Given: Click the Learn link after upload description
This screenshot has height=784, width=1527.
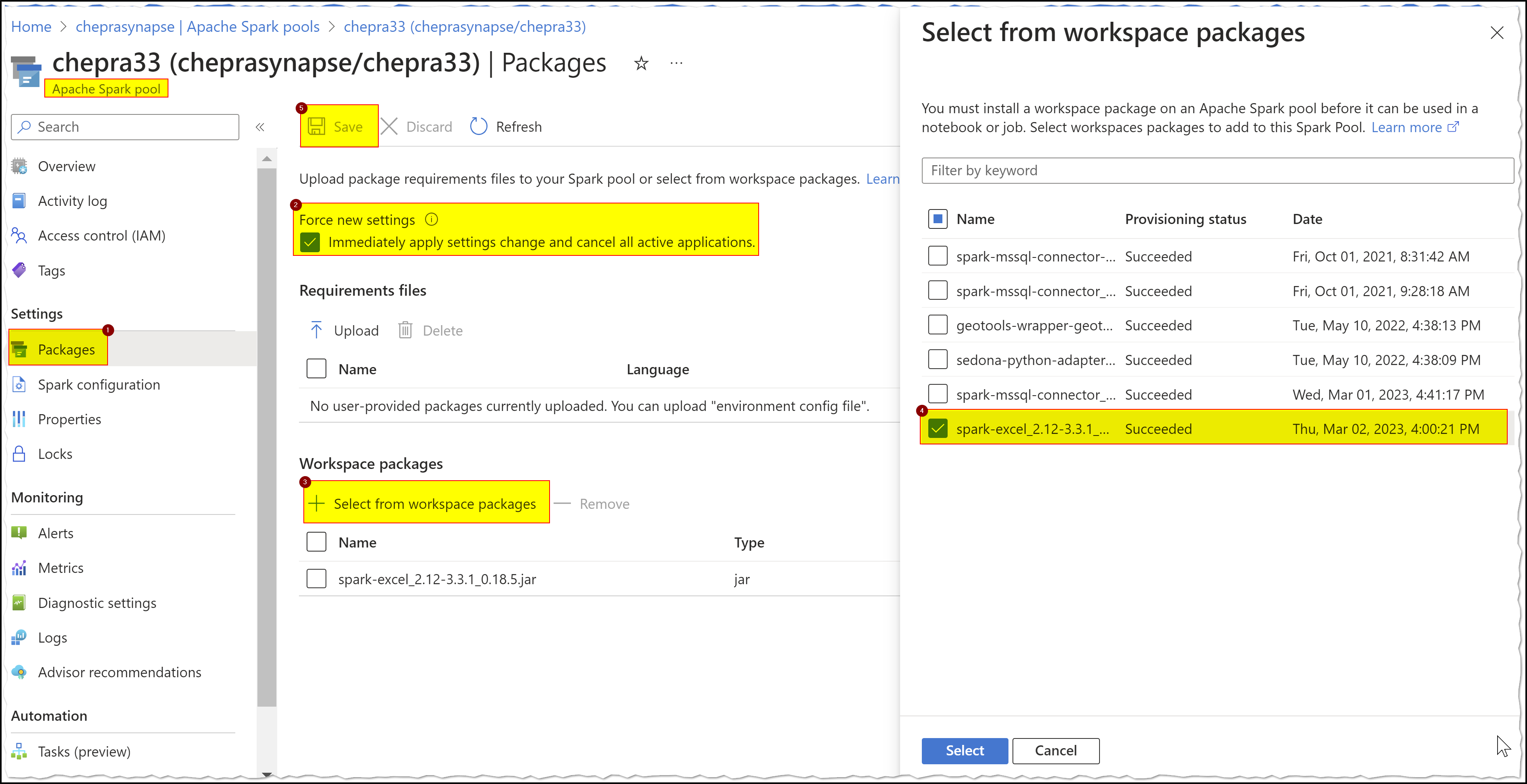Looking at the screenshot, I should [883, 179].
